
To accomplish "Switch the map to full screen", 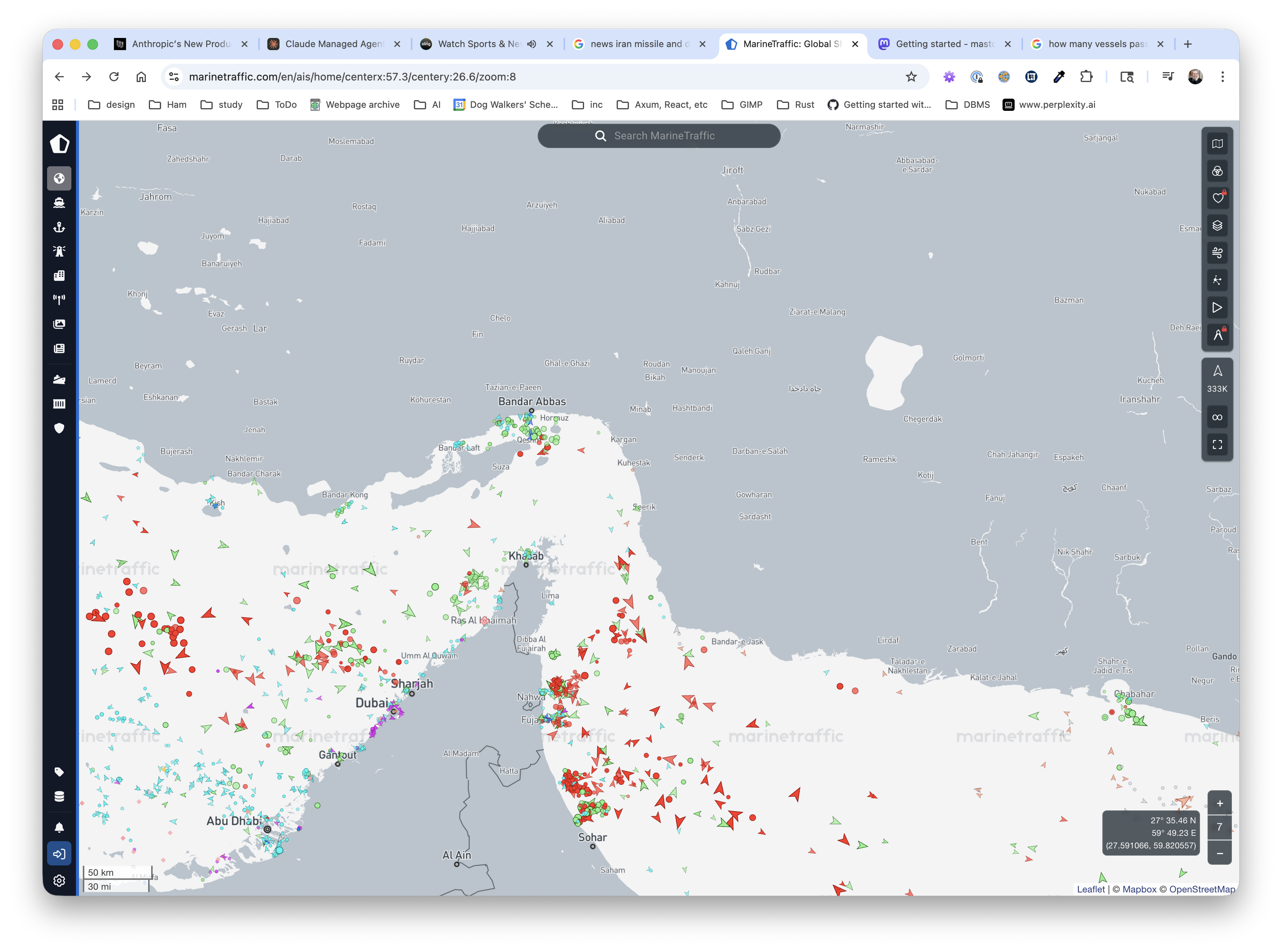I will (x=1217, y=444).
